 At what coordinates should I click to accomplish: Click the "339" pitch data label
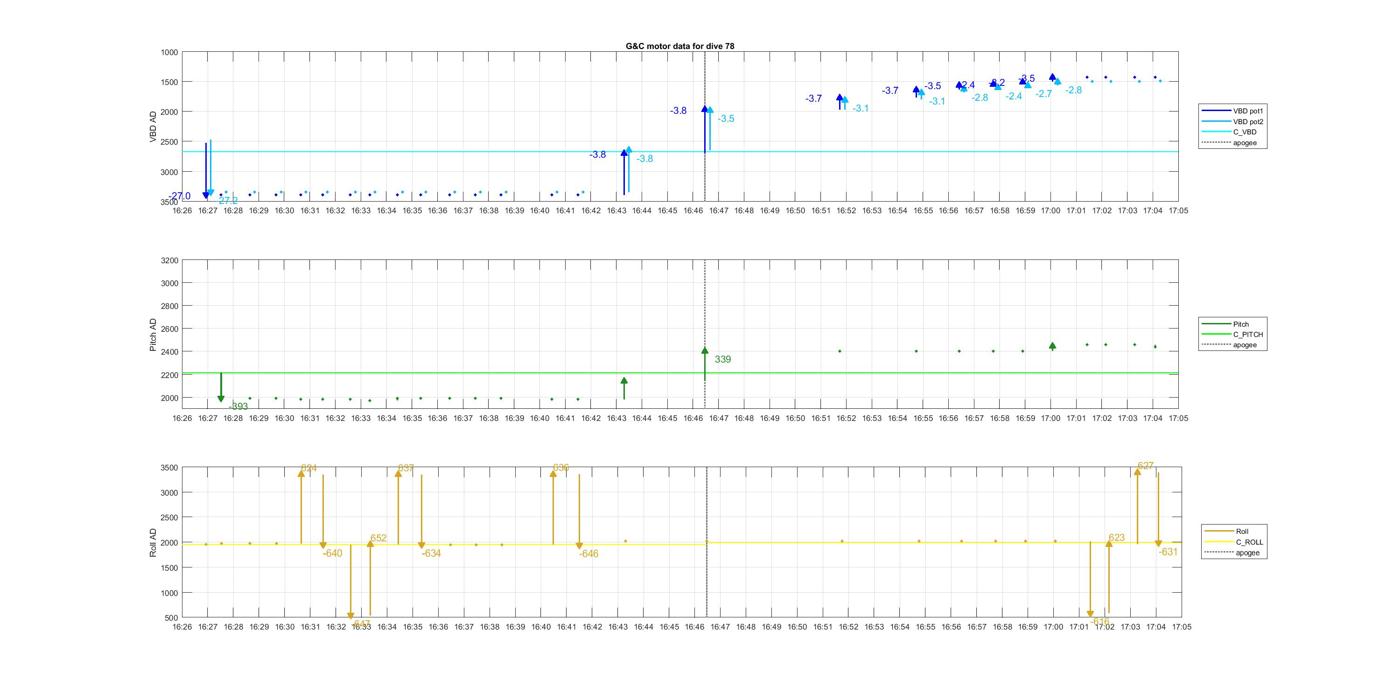(722, 359)
